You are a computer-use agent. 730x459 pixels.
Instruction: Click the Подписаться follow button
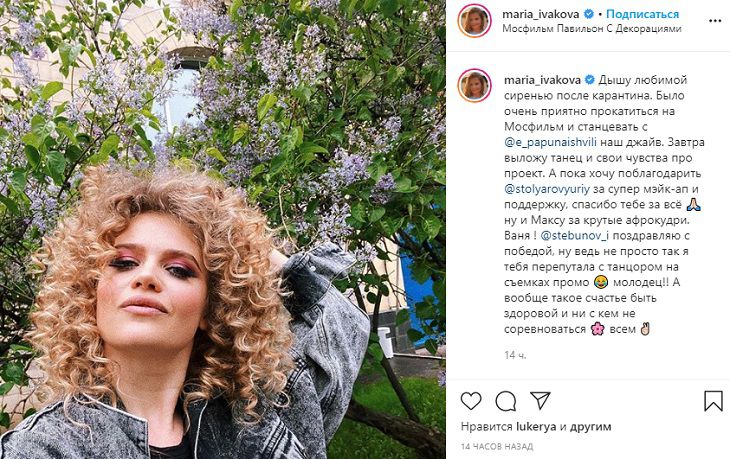(642, 14)
